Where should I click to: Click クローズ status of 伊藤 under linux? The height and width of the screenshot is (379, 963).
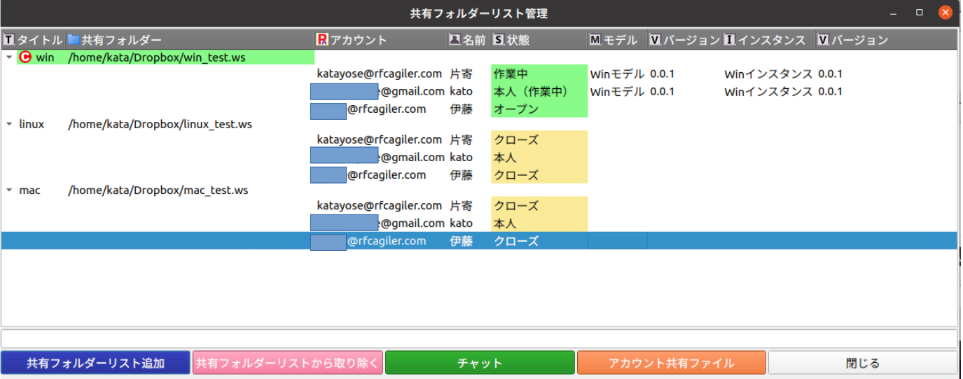click(539, 175)
